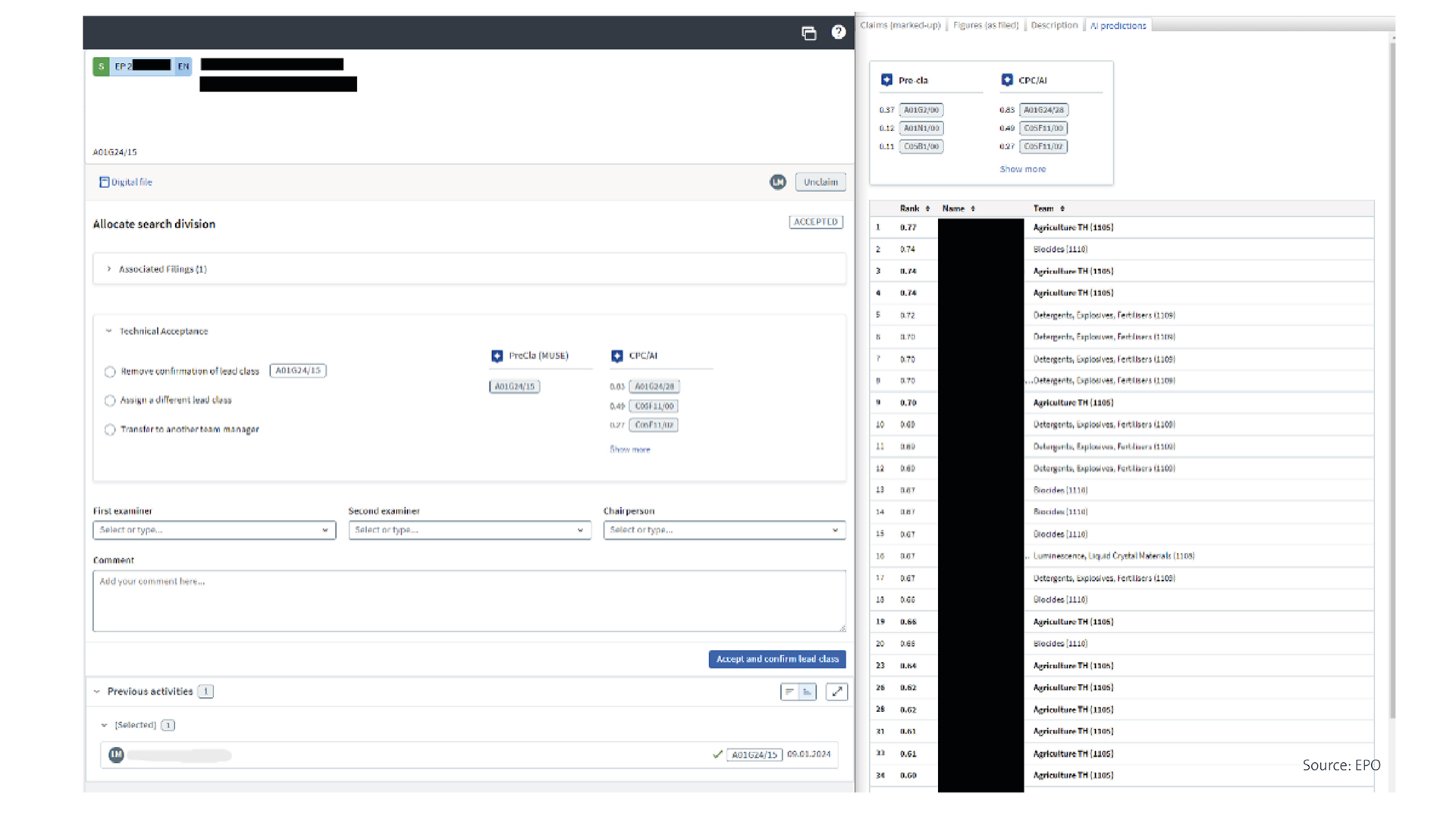The height and width of the screenshot is (819, 1456).
Task: Switch to the list view icon in Previous activities
Action: click(789, 692)
